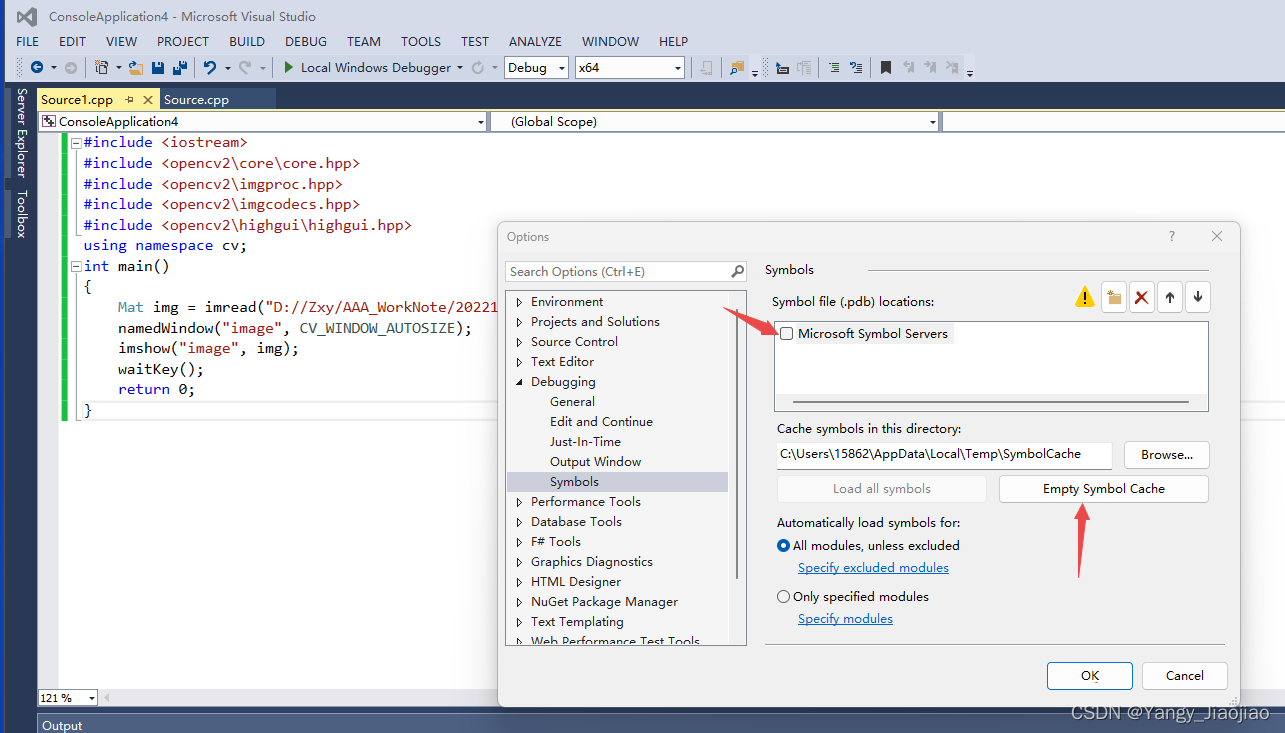Image resolution: width=1285 pixels, height=733 pixels.
Task: Expand Projects and Solutions node
Action: tap(519, 322)
